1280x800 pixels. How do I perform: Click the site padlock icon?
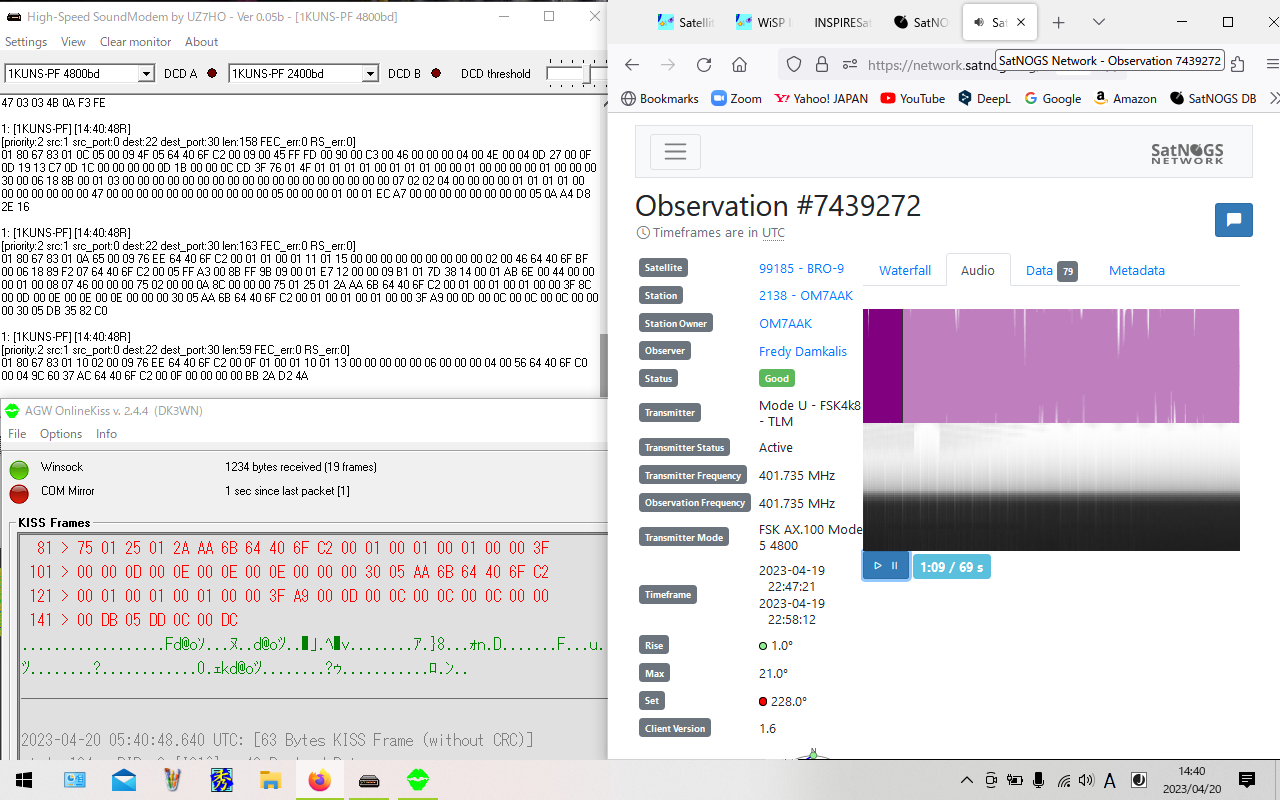(822, 64)
